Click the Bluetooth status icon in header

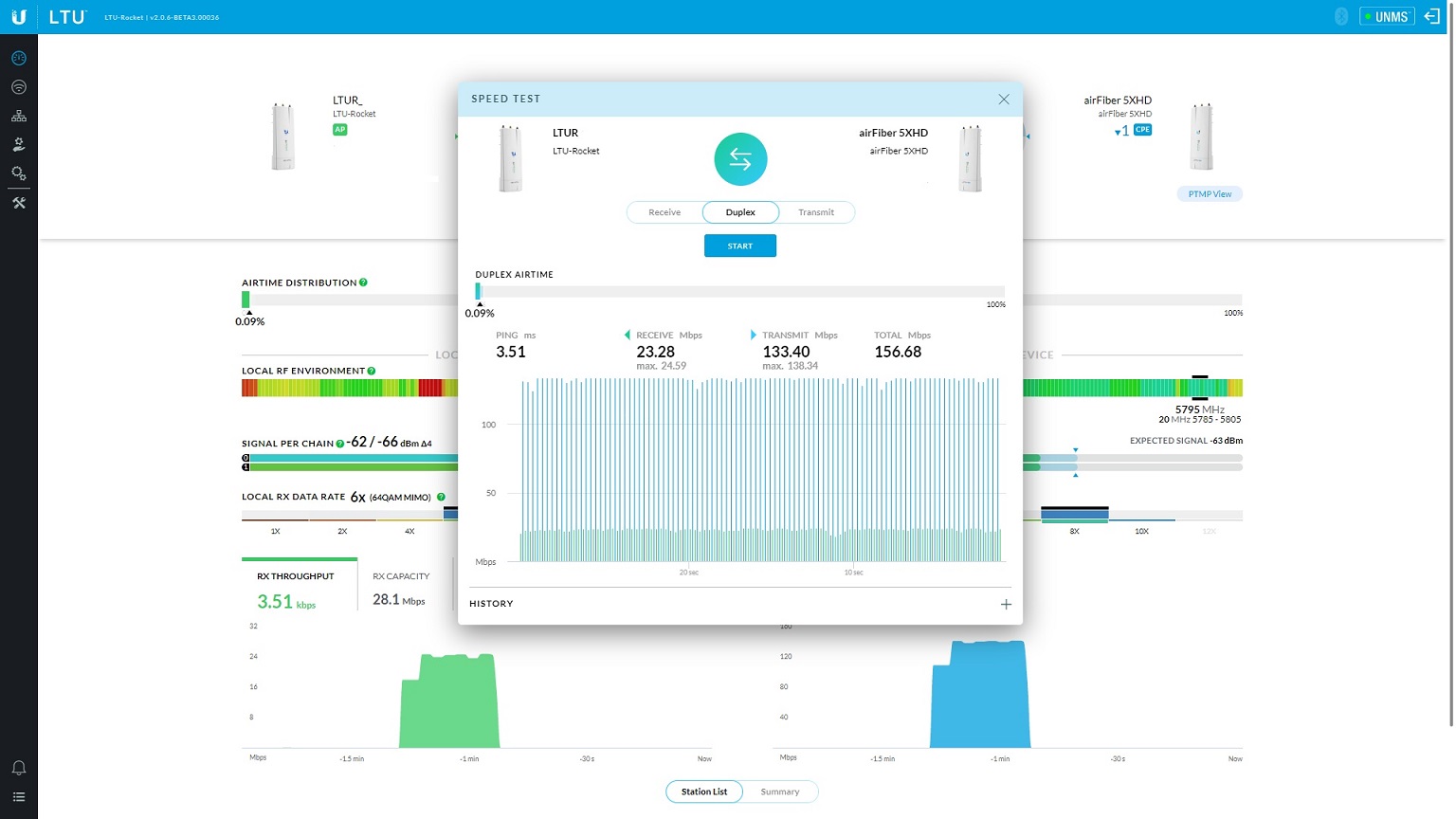[1340, 16]
